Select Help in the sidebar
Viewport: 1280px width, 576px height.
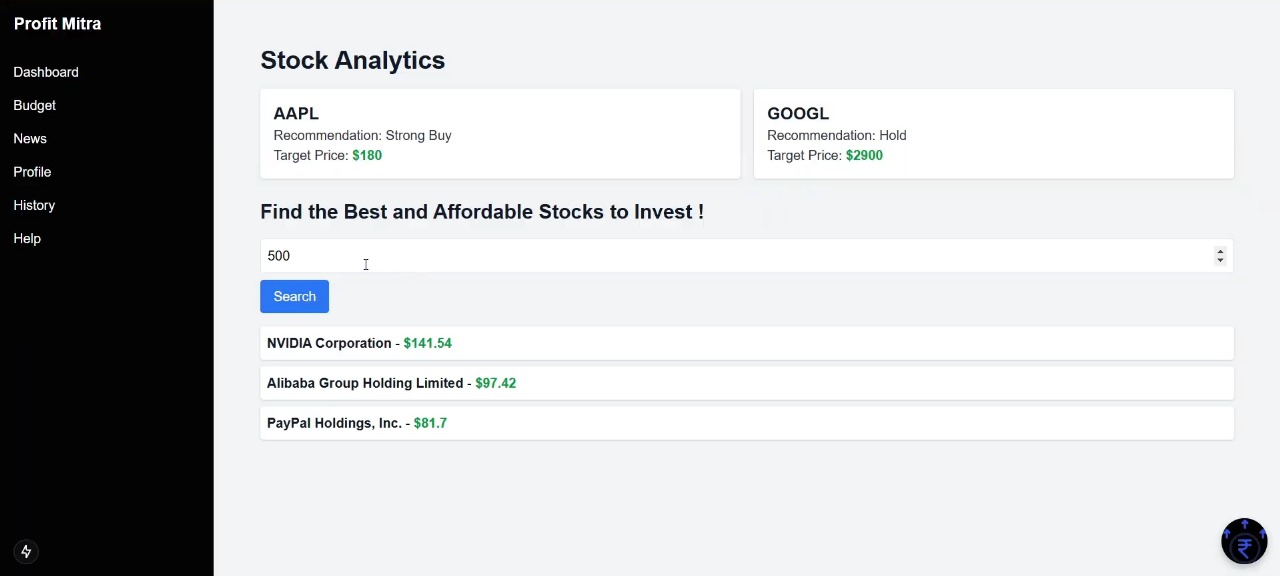click(x=27, y=239)
